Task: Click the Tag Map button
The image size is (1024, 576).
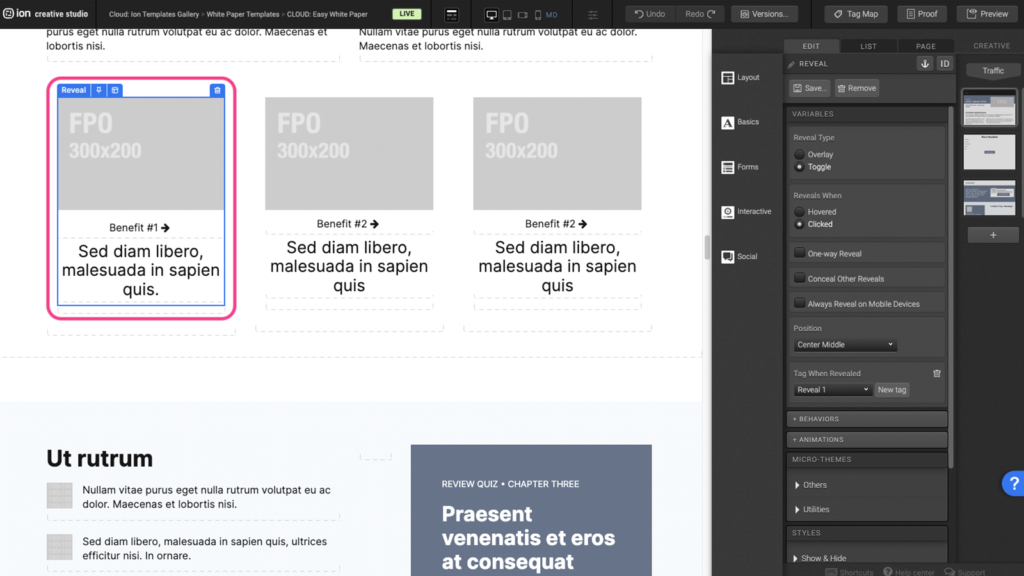Action: tap(855, 14)
